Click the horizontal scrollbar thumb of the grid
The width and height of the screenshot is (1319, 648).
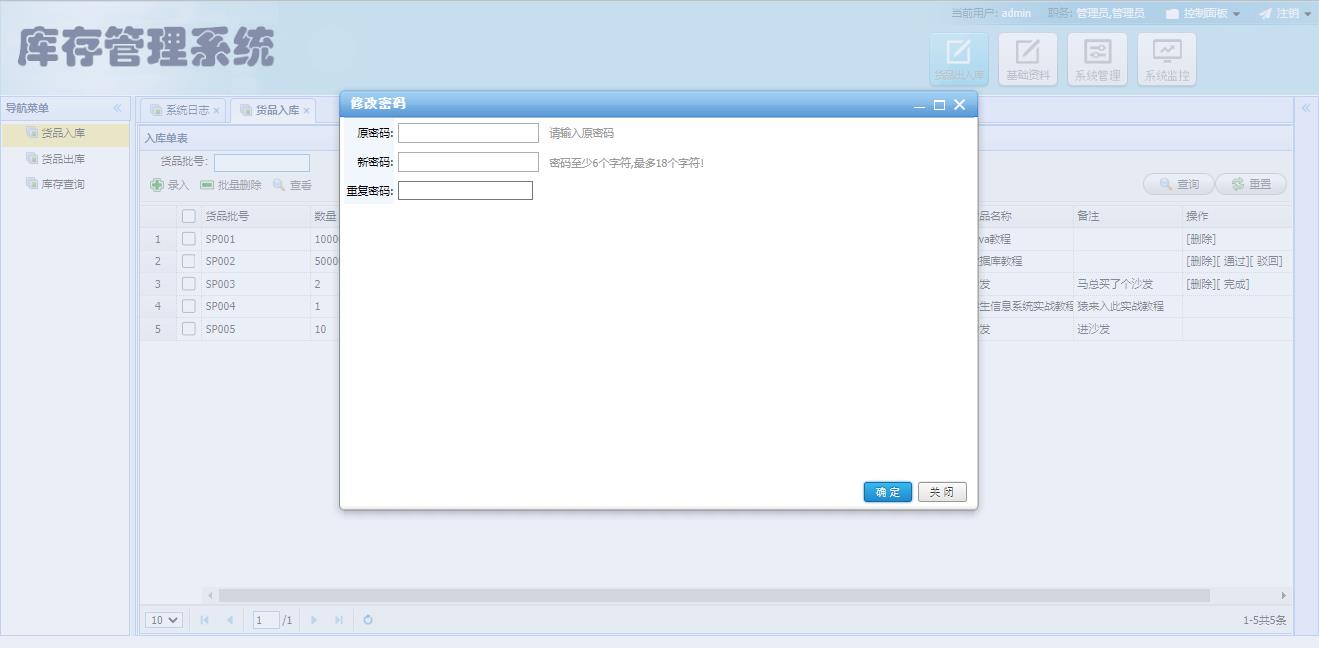pos(714,595)
